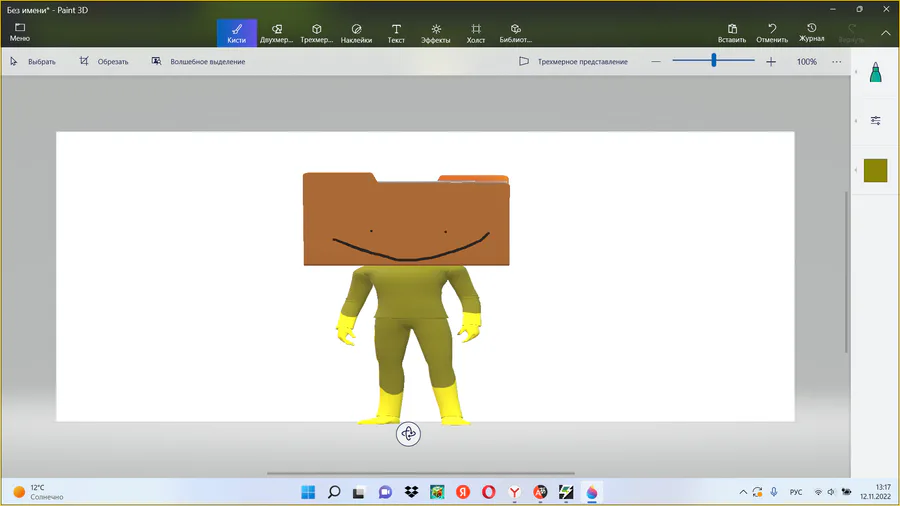The width and height of the screenshot is (900, 506).
Task: Click Отменить to undo
Action: 772,33
